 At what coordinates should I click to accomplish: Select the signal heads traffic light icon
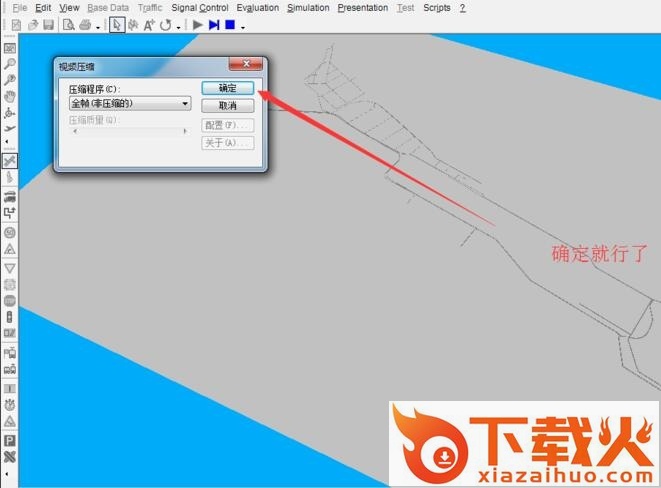[x=10, y=317]
